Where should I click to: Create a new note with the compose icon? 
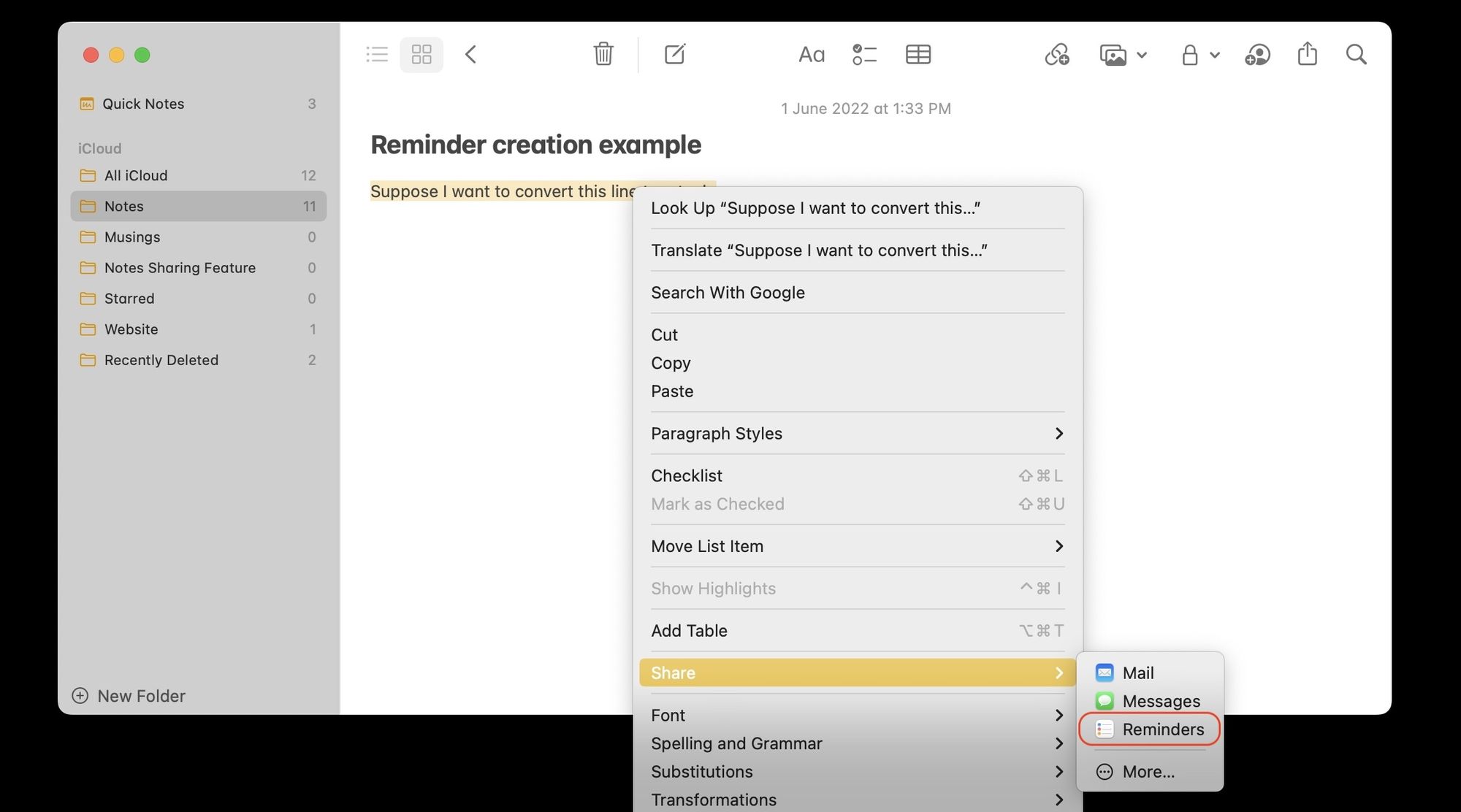(x=674, y=54)
